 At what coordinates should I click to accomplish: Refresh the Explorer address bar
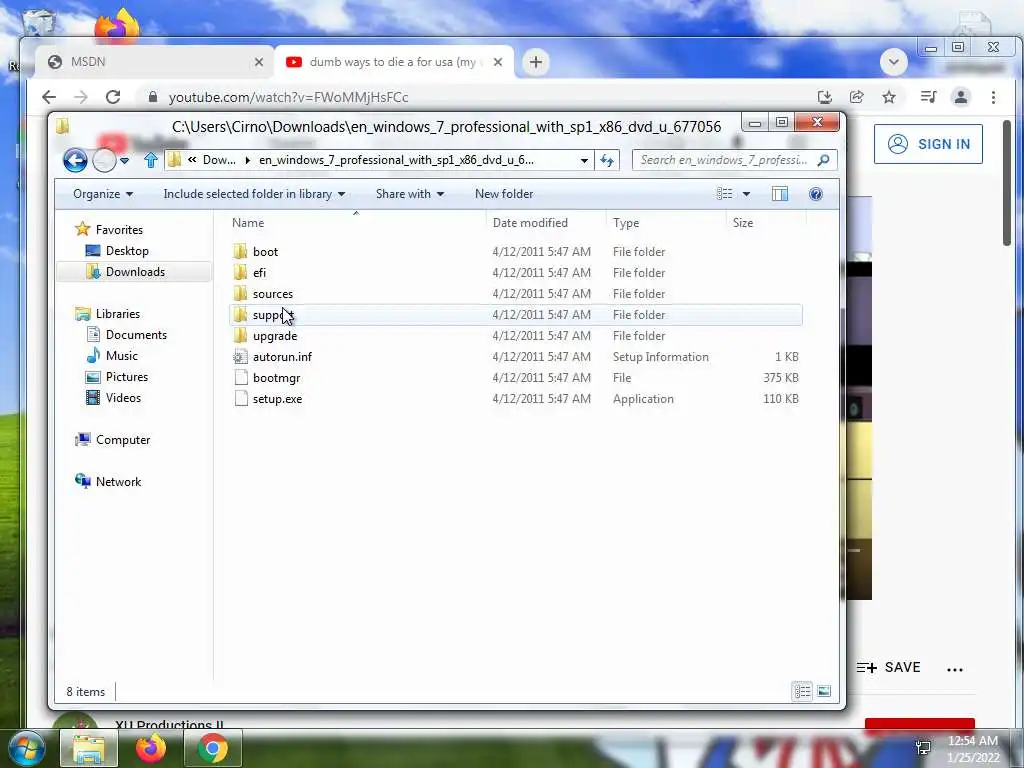pyautogui.click(x=607, y=160)
